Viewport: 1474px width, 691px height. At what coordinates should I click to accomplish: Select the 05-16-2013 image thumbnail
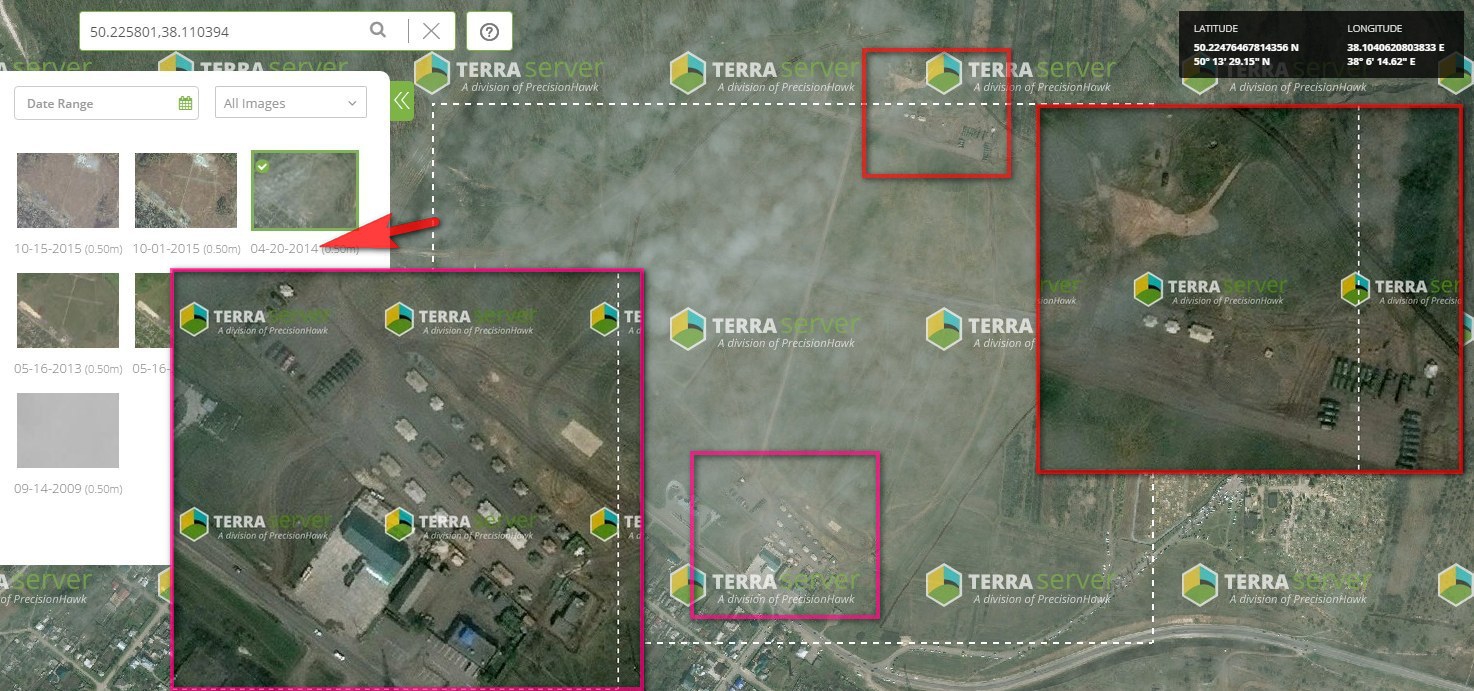coord(67,310)
